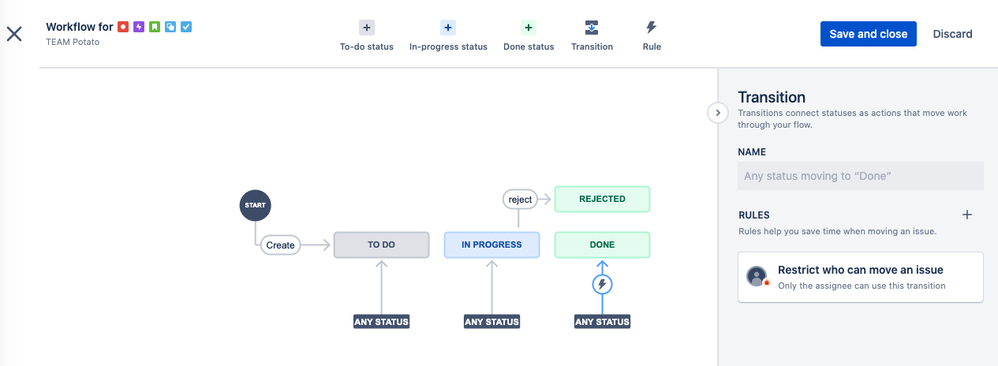
Task: Click the green story issue type icon
Action: 155,27
